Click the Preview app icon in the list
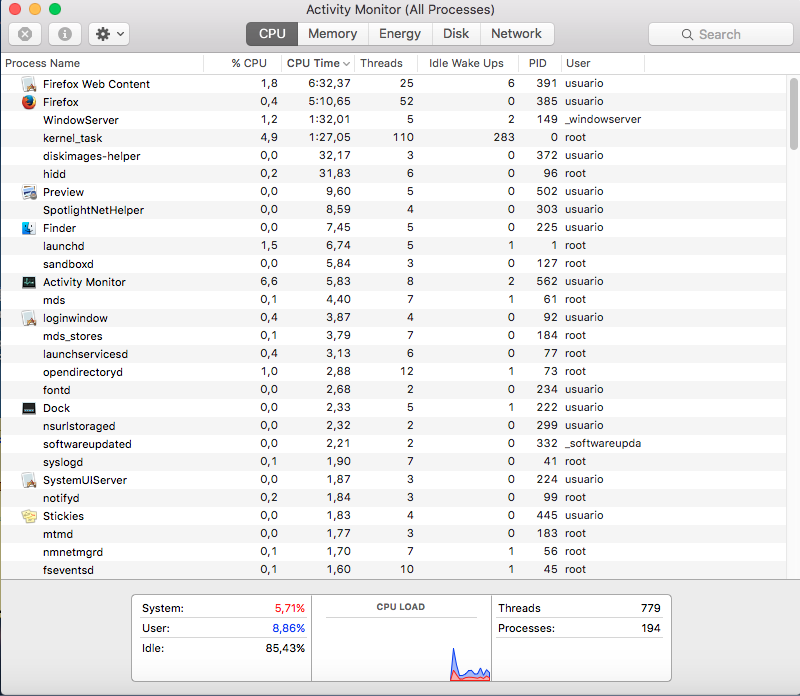This screenshot has width=800, height=696. [27, 191]
